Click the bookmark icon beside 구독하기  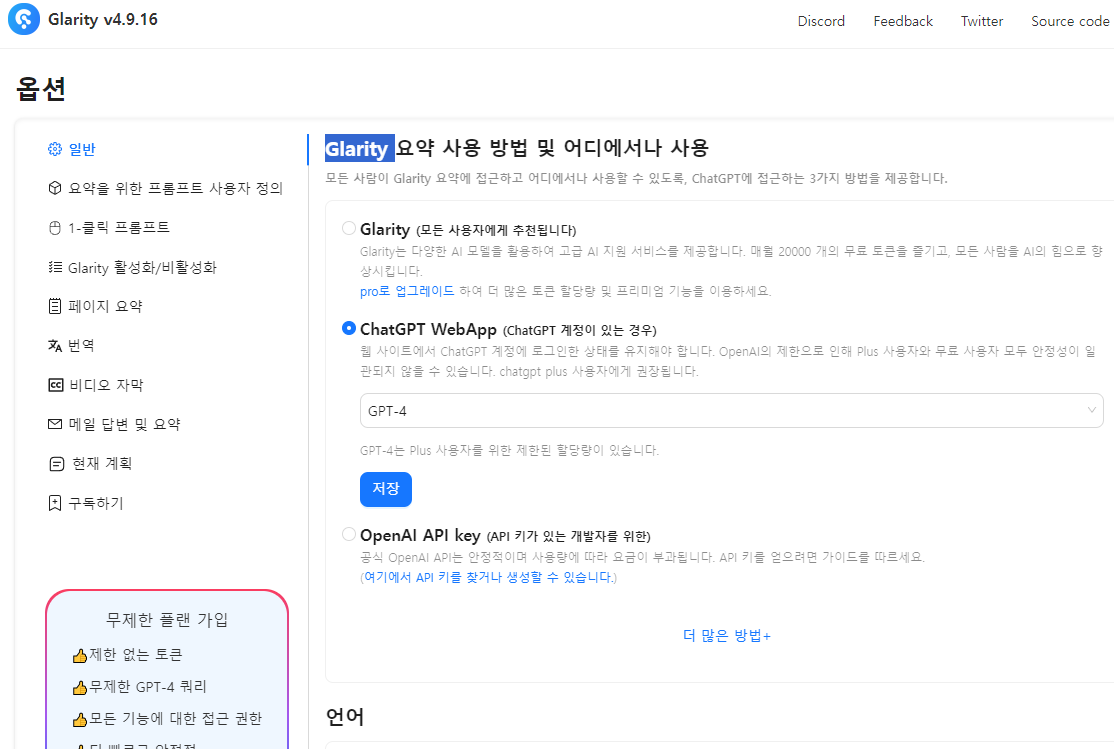(x=55, y=503)
